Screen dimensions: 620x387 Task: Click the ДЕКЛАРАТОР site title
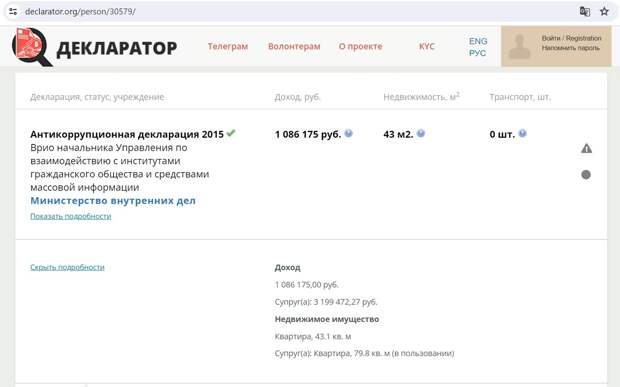coord(117,48)
